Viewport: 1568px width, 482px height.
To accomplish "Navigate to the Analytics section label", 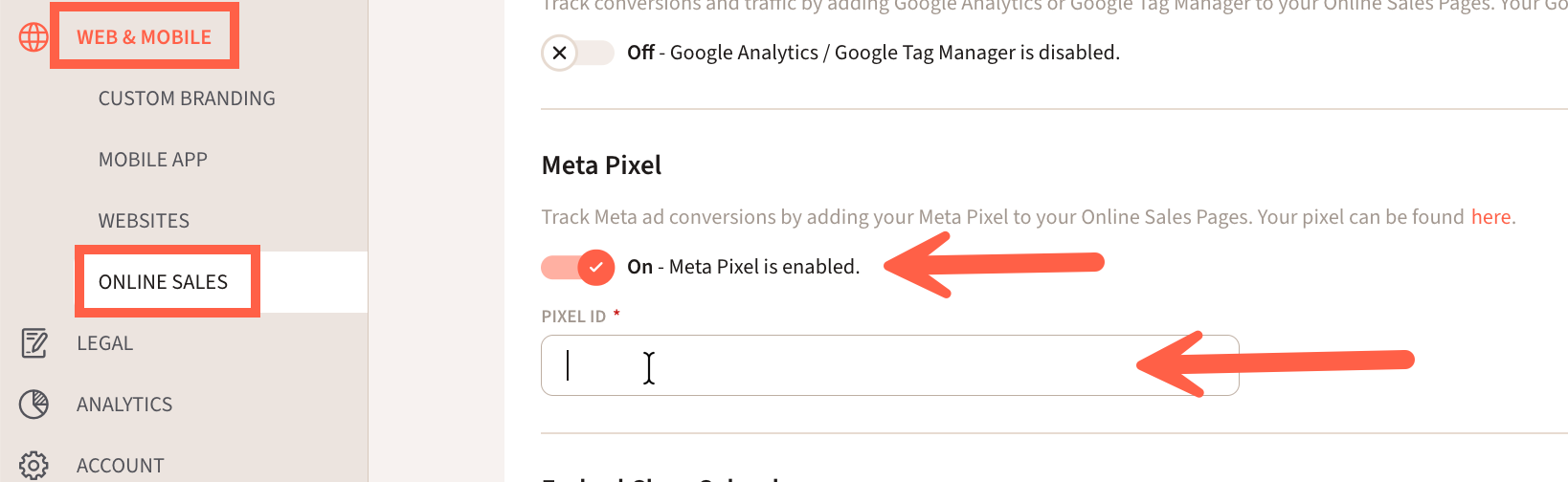I will [124, 405].
